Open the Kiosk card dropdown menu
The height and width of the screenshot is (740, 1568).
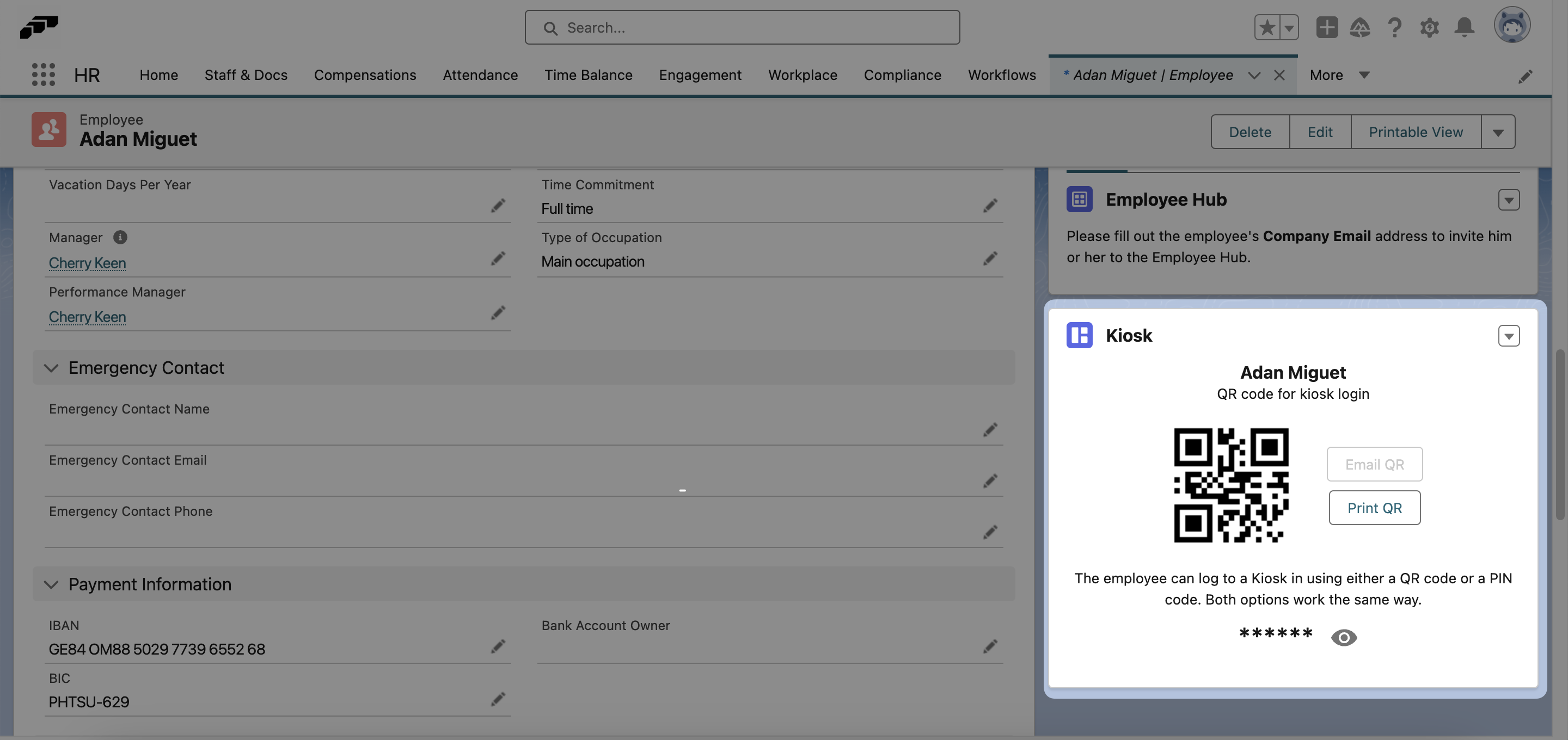(x=1508, y=336)
